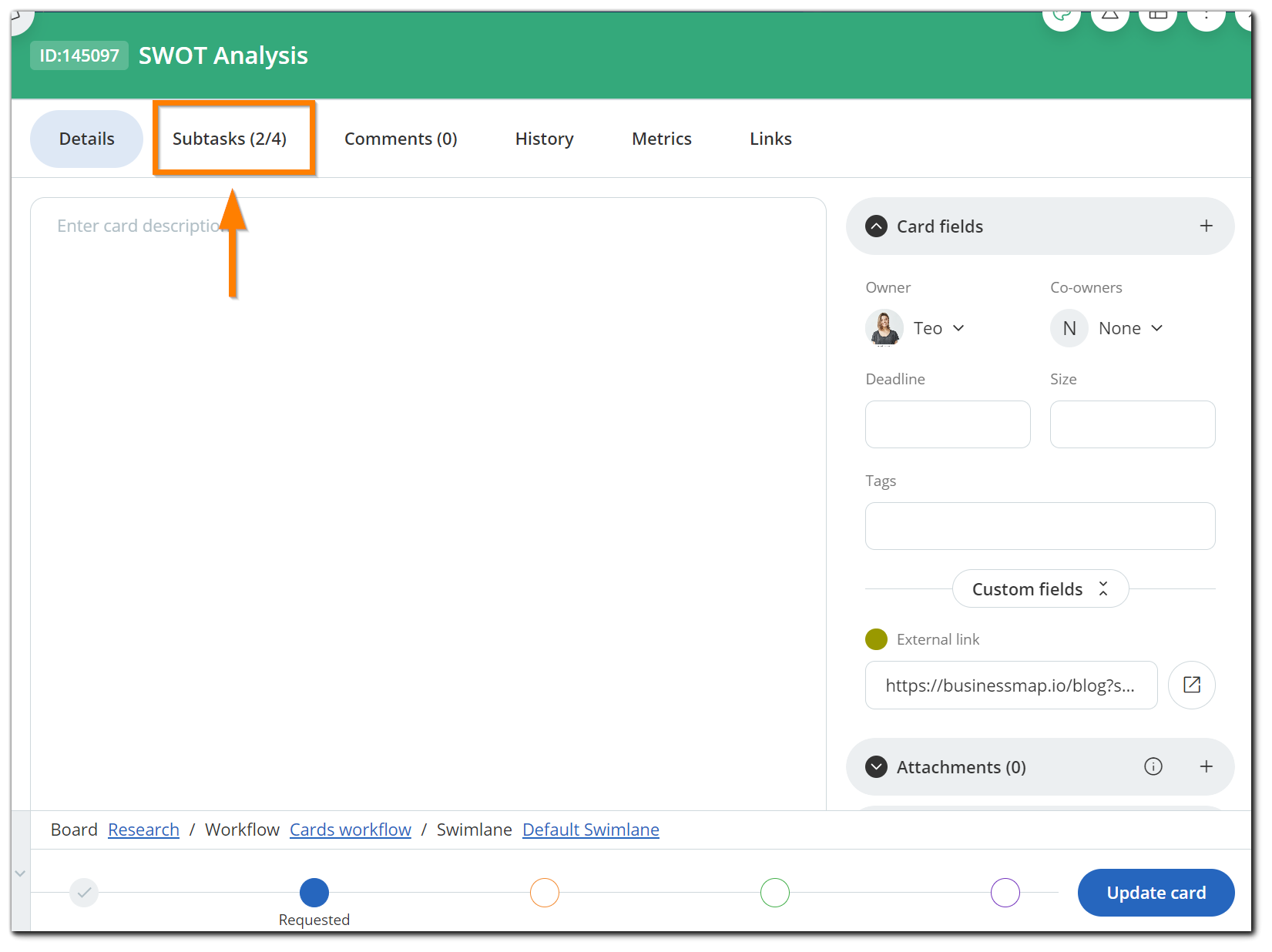Image resolution: width=1272 pixels, height=952 pixels.
Task: Open the Research board link
Action: 143,830
